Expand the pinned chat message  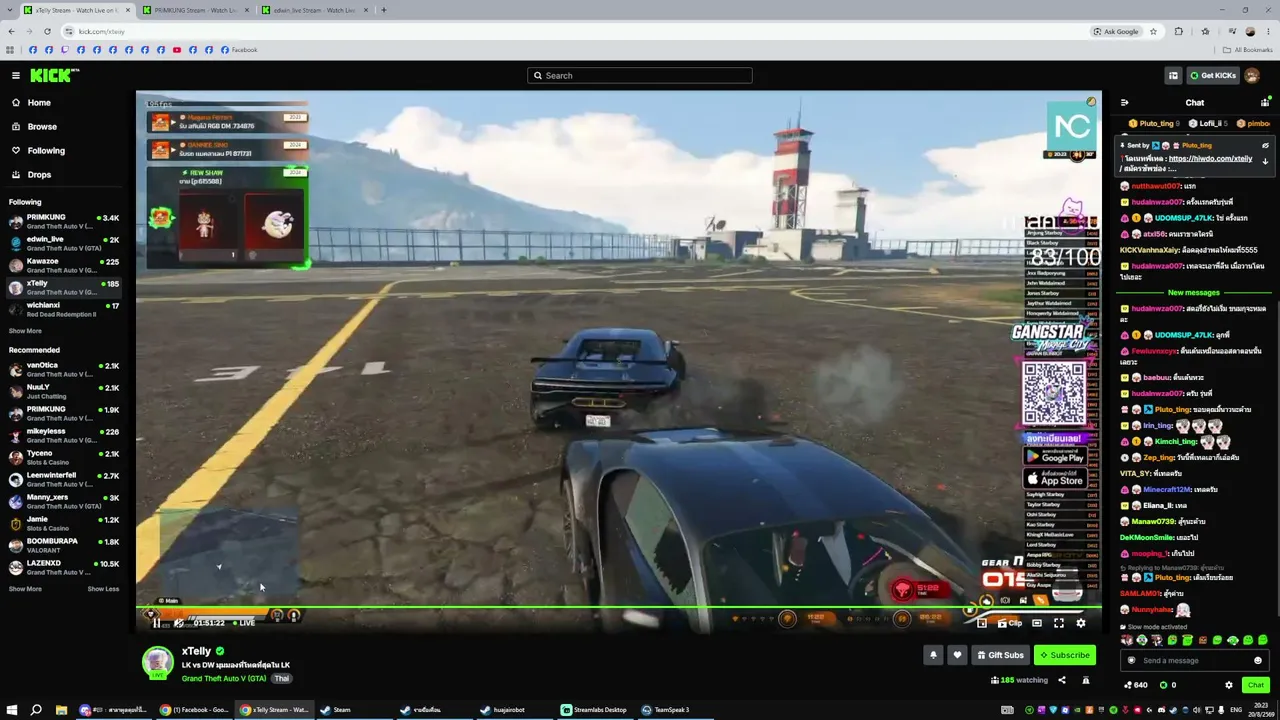[1265, 161]
